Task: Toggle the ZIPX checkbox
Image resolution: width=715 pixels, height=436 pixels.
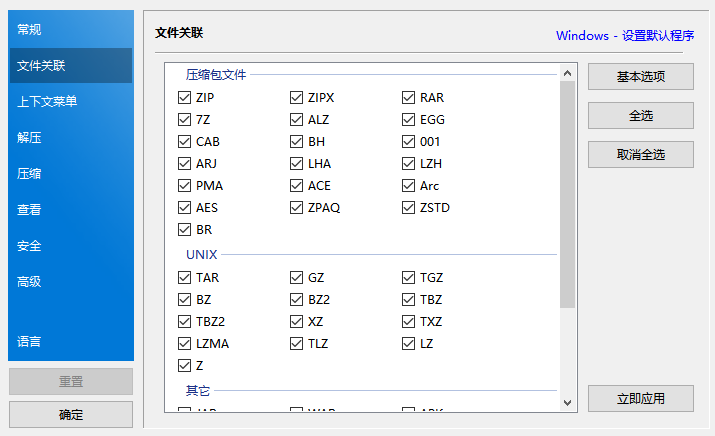Action: [x=296, y=98]
